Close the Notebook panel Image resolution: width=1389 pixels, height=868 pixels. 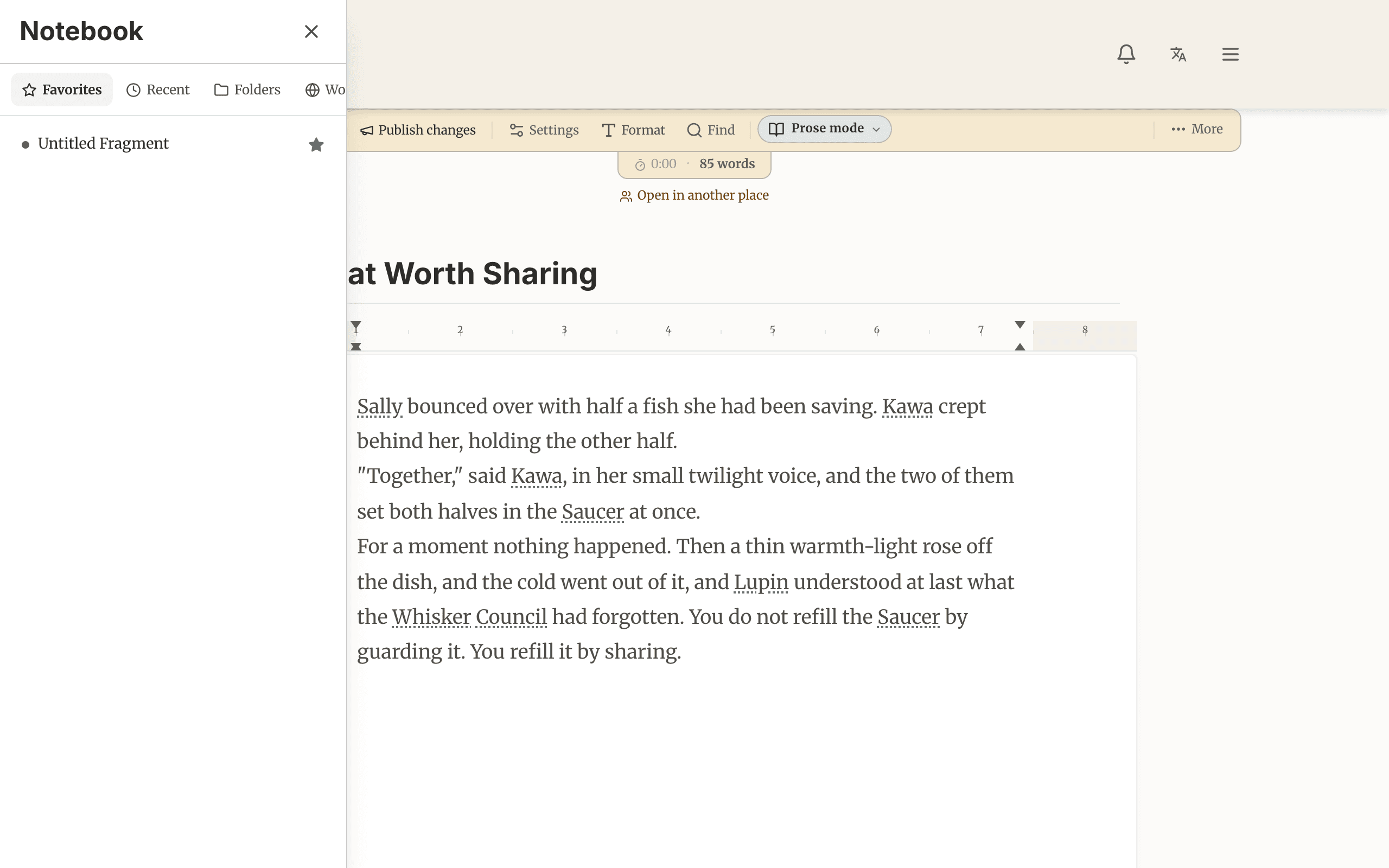[311, 31]
